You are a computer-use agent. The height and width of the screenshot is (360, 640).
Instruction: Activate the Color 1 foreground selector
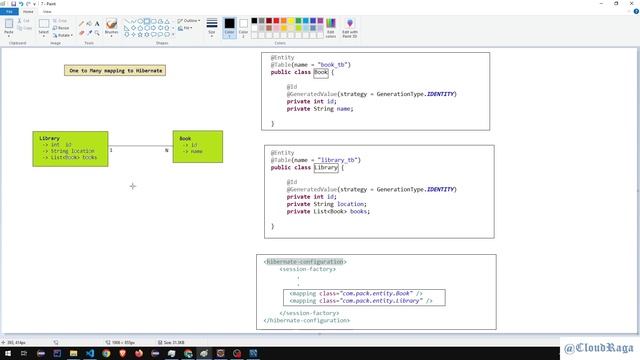coord(229,28)
